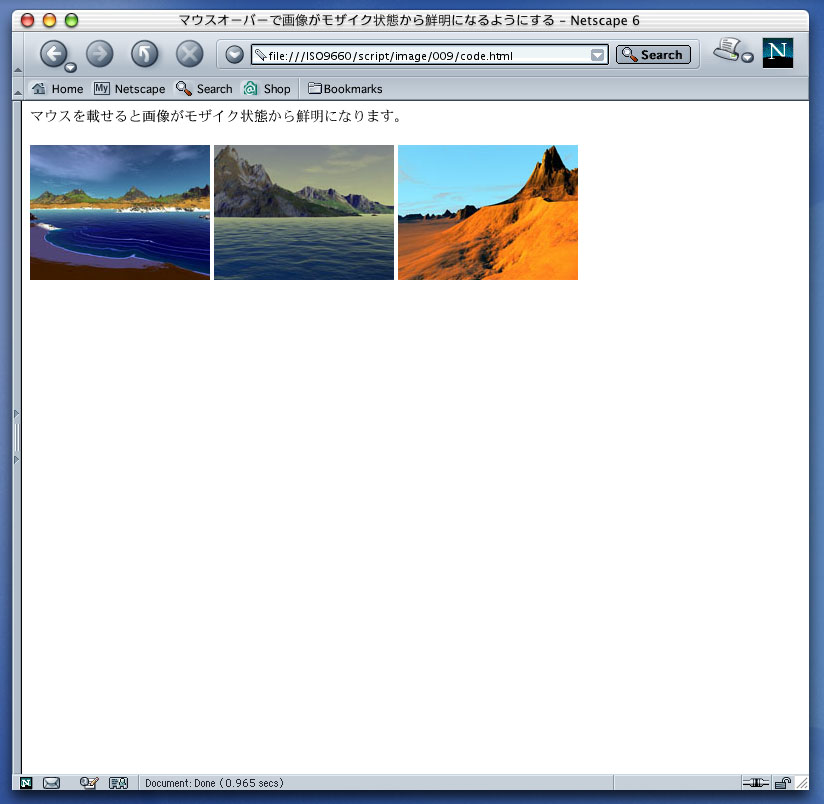Click the Forward arrow button
Screen dimensions: 824x804
click(99, 53)
